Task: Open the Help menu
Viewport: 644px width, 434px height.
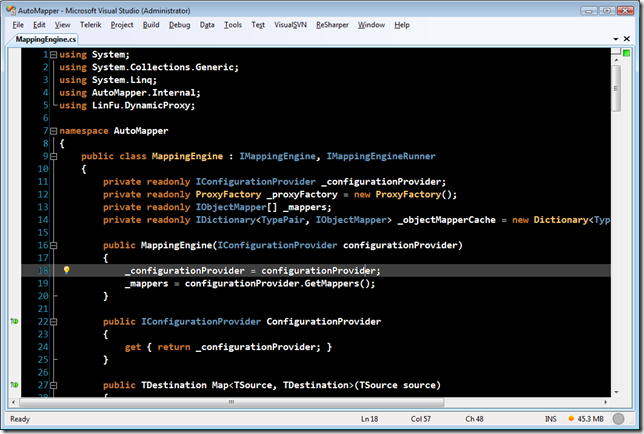Action: click(402, 25)
